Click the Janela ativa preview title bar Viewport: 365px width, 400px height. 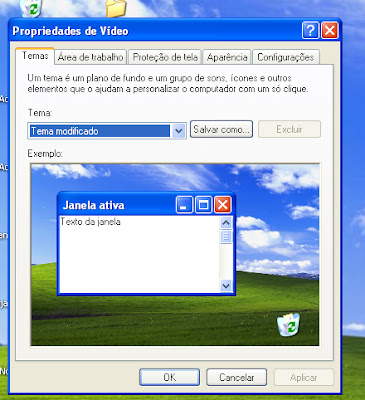click(147, 204)
